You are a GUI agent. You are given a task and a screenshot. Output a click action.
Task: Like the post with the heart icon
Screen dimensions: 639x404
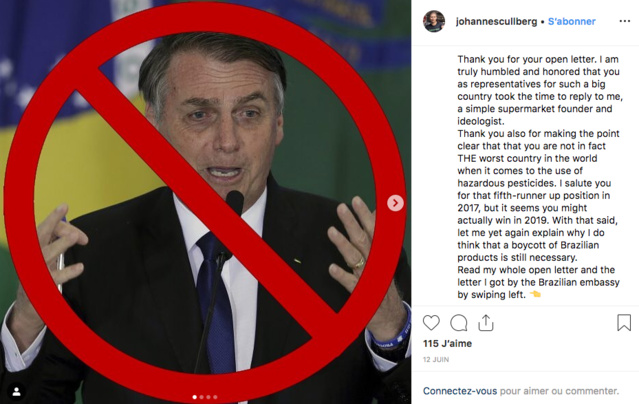[431, 323]
